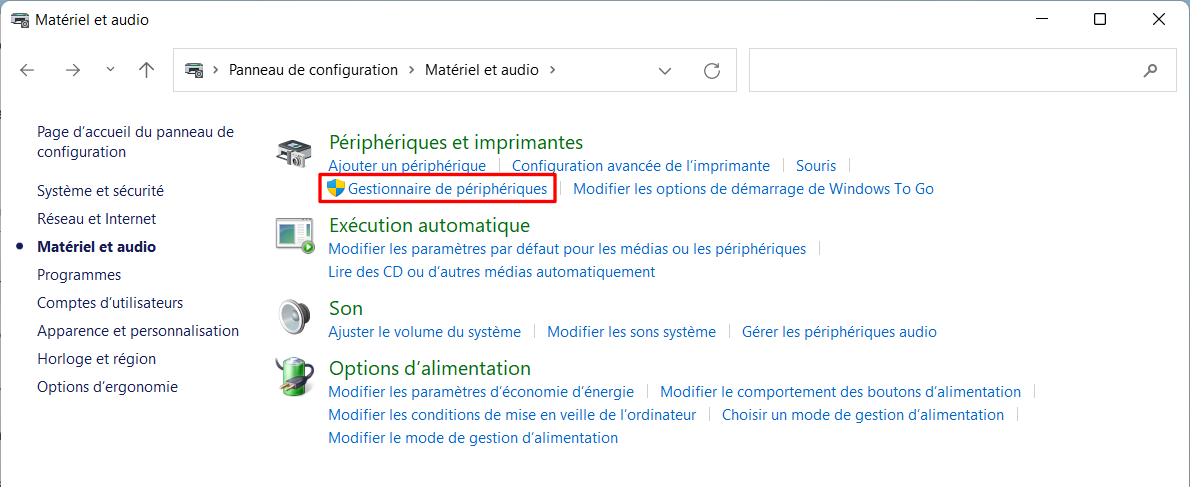Select Panneau de configuration in breadcrumb
1190x487 pixels.
pos(313,70)
